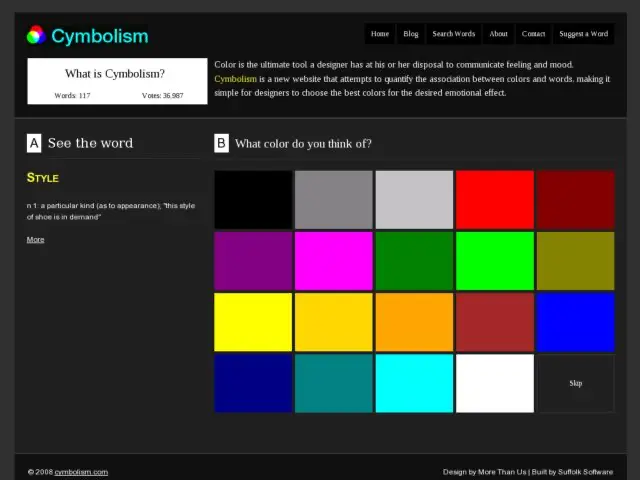Open the Contact page
Screen dimensions: 640x480
coord(533,34)
